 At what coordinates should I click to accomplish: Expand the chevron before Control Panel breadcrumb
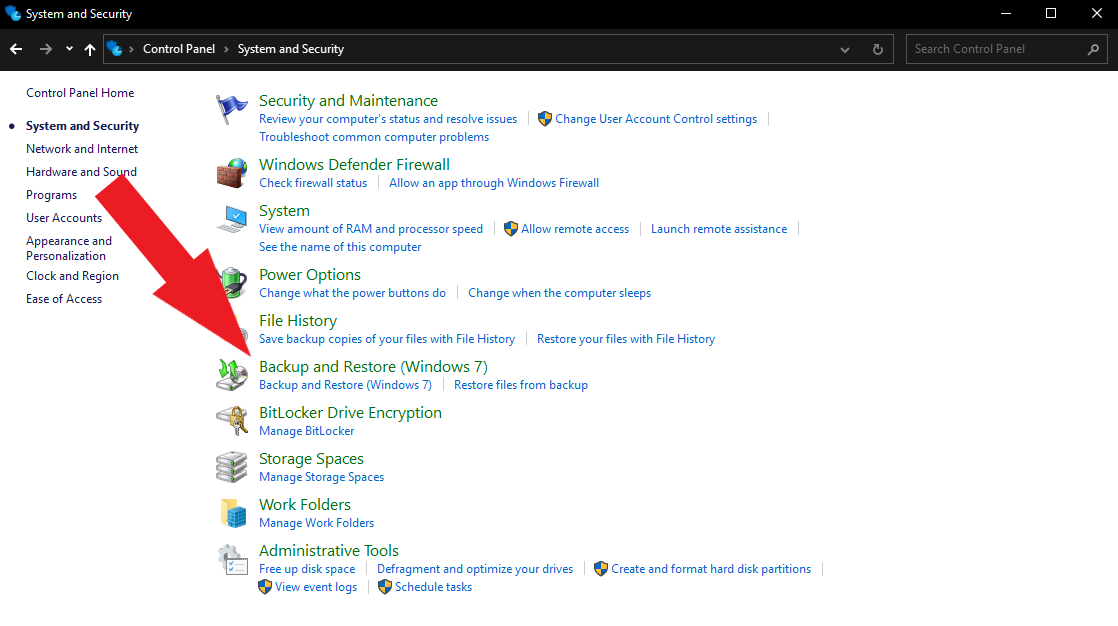click(132, 49)
